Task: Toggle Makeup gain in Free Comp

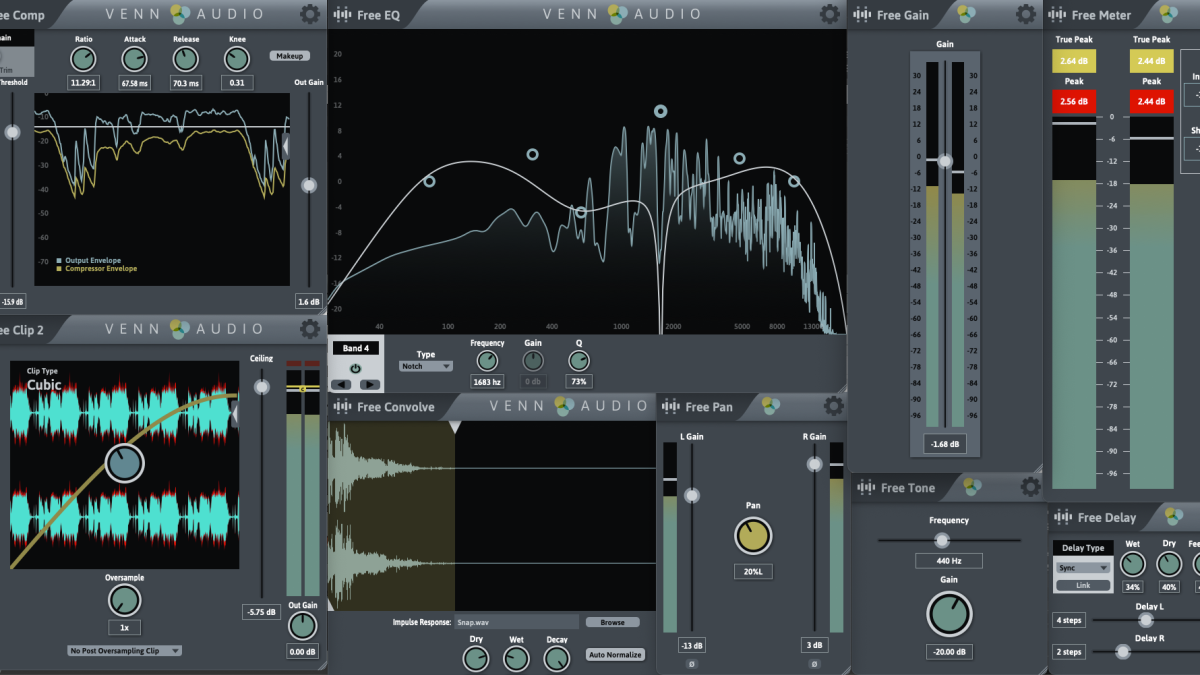Action: (x=290, y=56)
